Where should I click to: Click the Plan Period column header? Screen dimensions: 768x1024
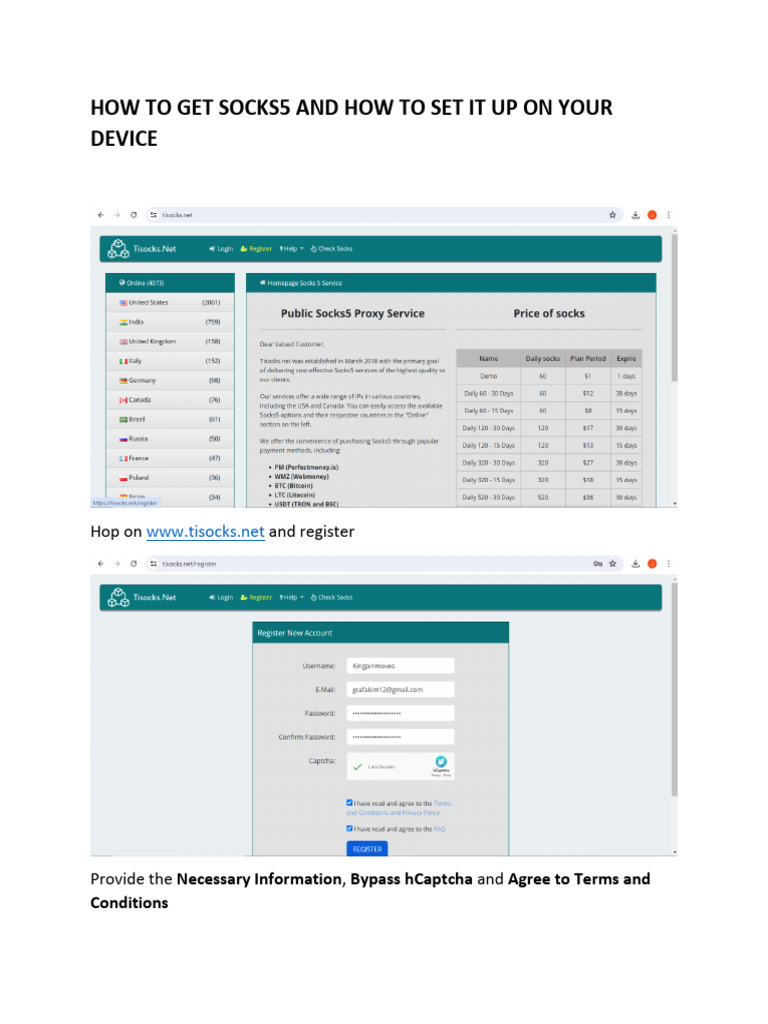pyautogui.click(x=588, y=359)
